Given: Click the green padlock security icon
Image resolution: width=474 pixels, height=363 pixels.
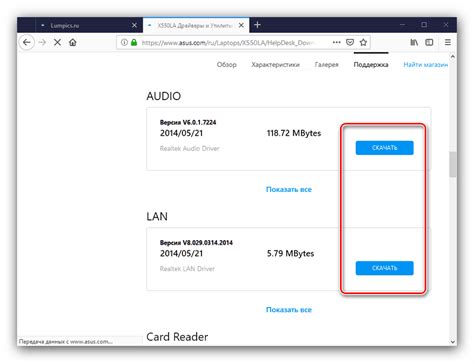Looking at the screenshot, I should [134, 42].
